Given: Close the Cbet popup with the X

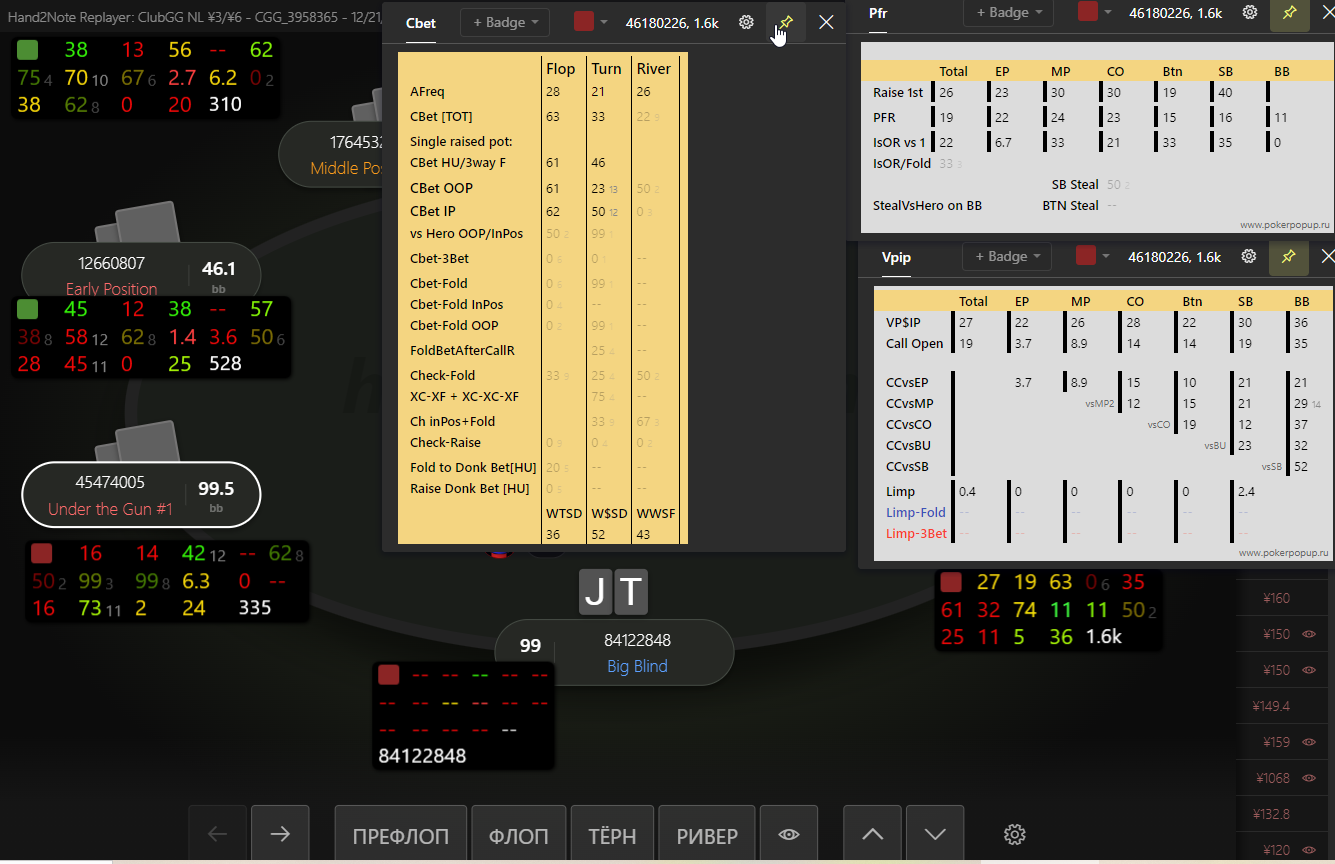Looking at the screenshot, I should coord(826,22).
